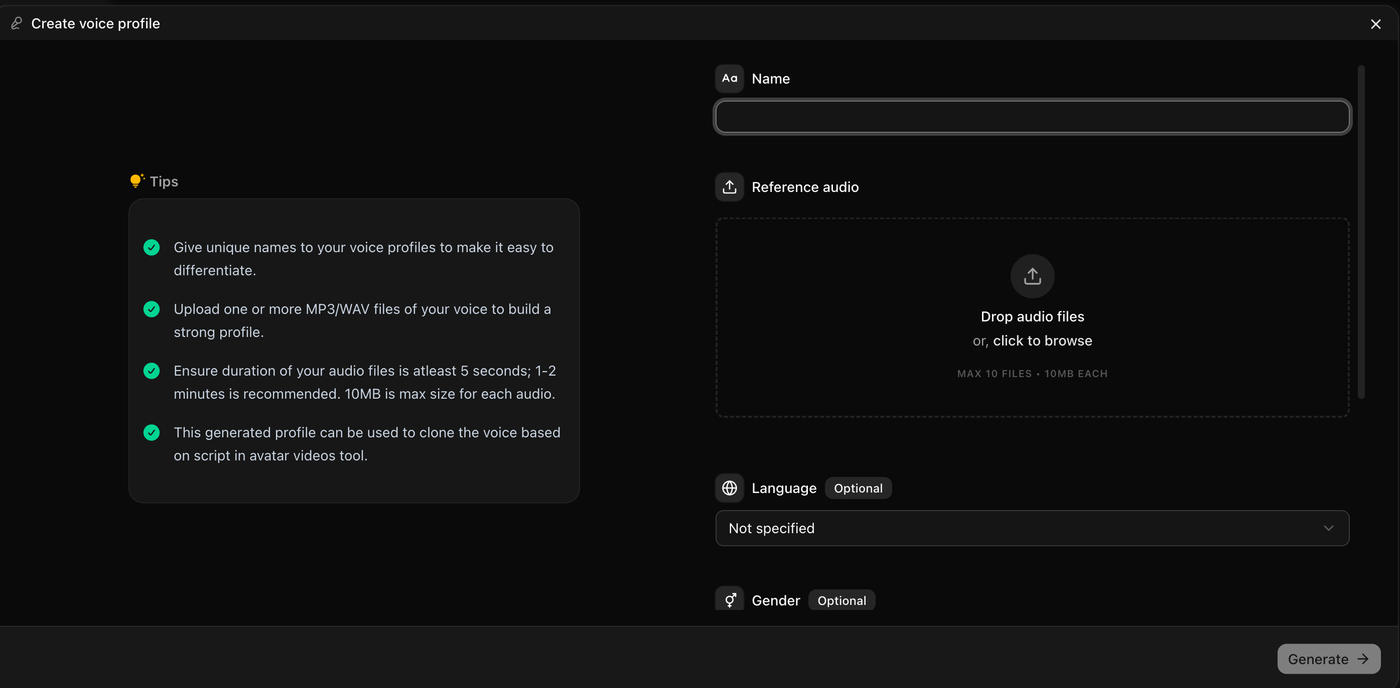The image size is (1400, 688).
Task: Click the 'Name' field label
Action: pos(771,79)
